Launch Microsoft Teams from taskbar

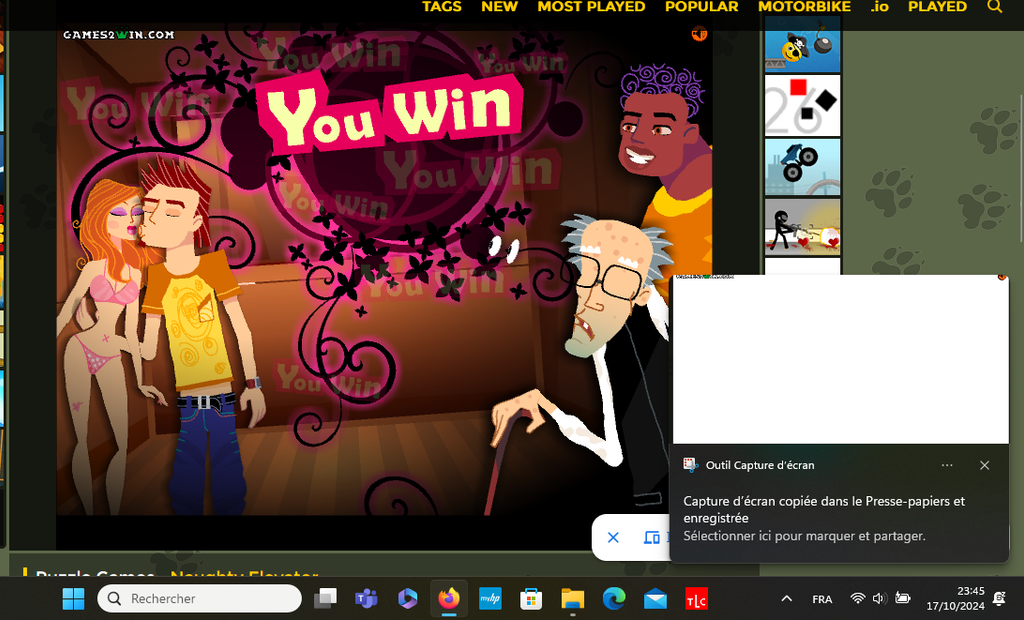click(x=366, y=598)
